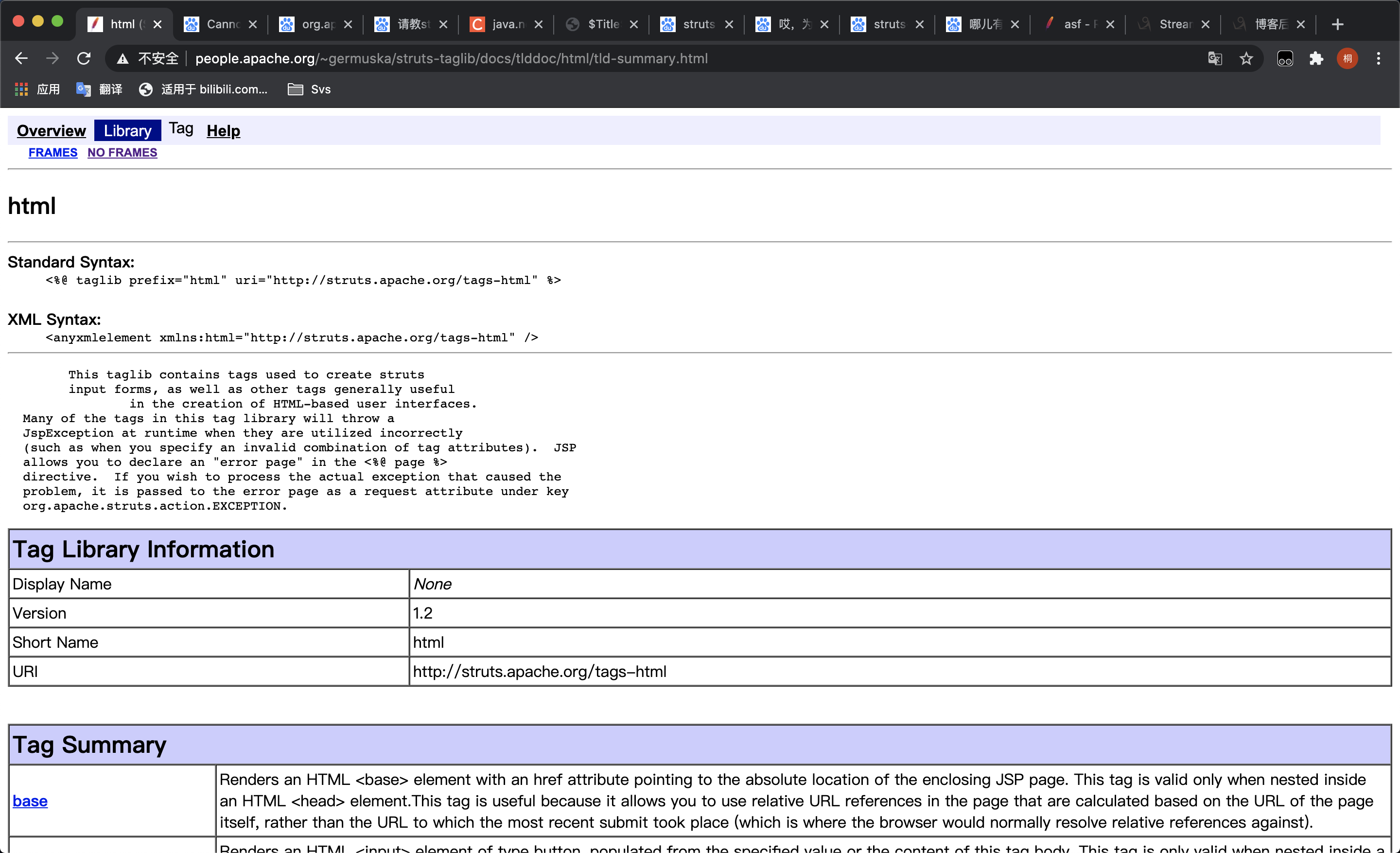This screenshot has width=1400, height=853.
Task: Open the Overview link
Action: (51, 131)
